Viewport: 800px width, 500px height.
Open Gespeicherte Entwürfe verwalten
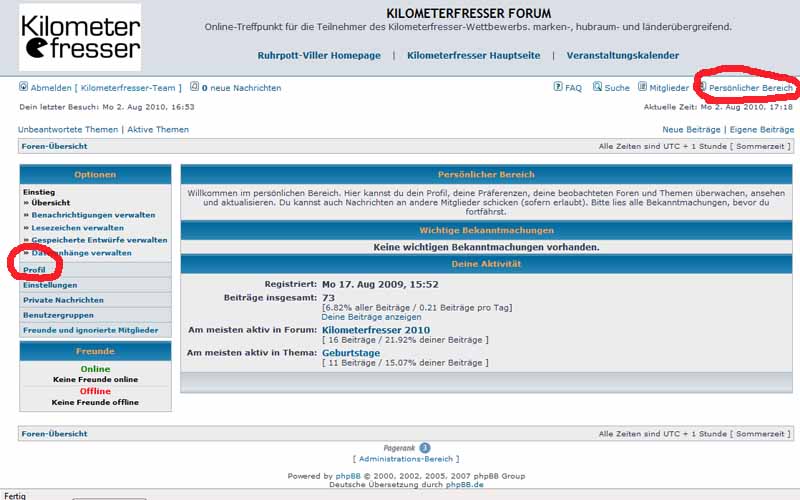point(99,240)
